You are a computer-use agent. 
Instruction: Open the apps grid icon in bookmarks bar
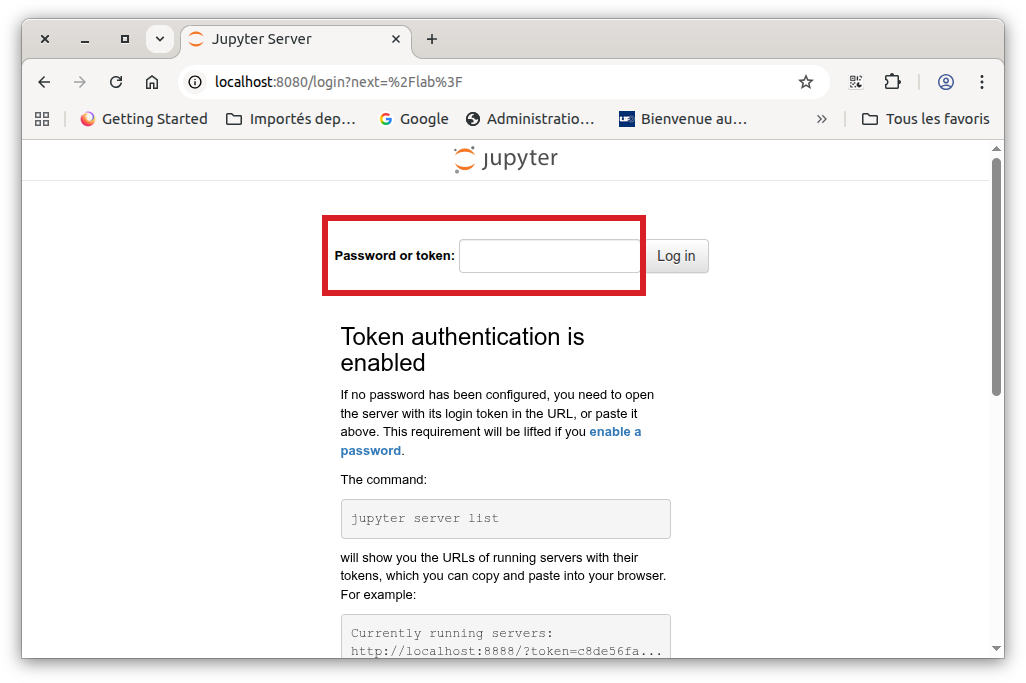point(42,119)
